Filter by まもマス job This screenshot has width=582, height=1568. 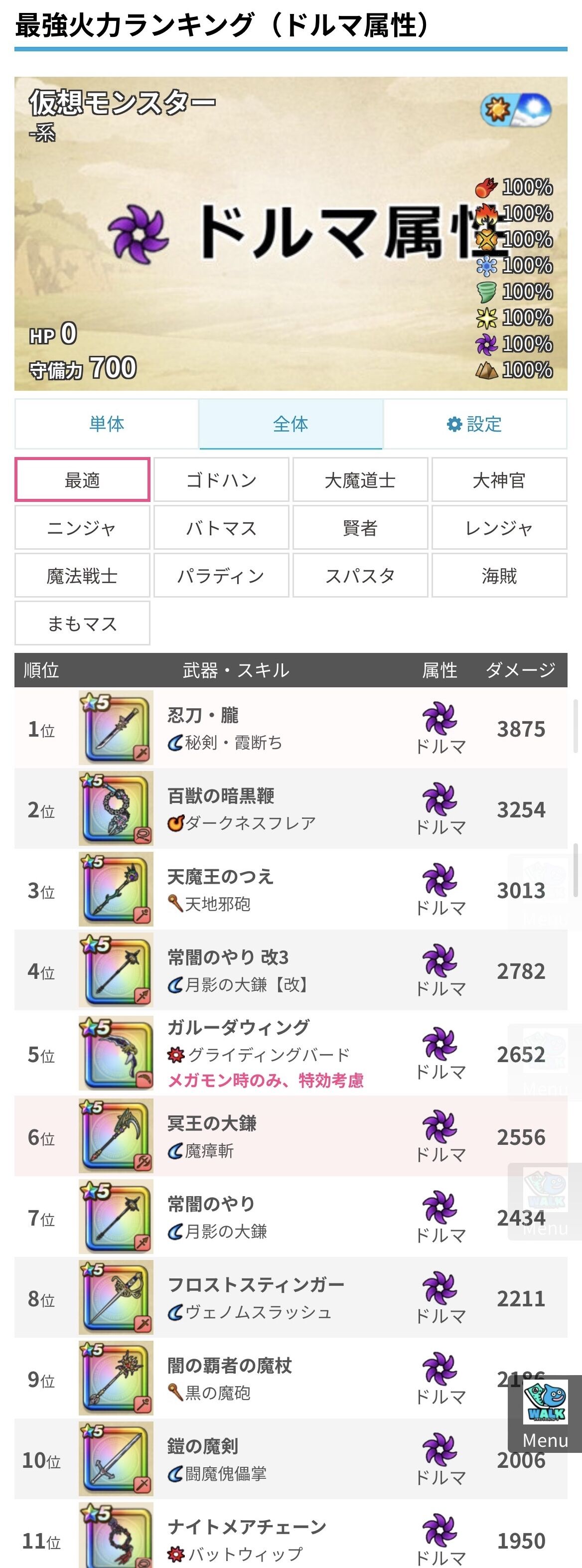pos(82,624)
